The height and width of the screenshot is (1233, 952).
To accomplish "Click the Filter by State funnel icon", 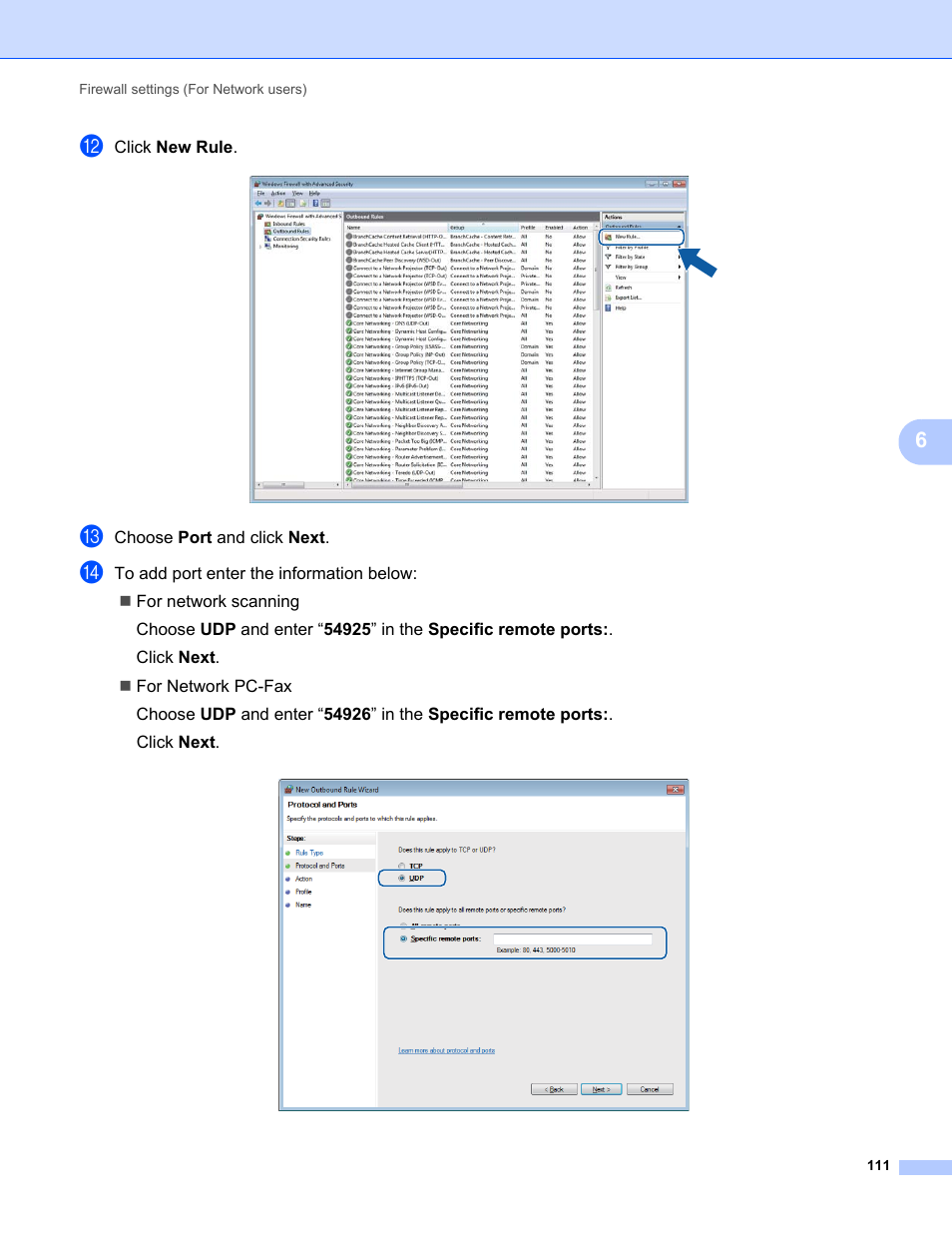I will tap(608, 257).
